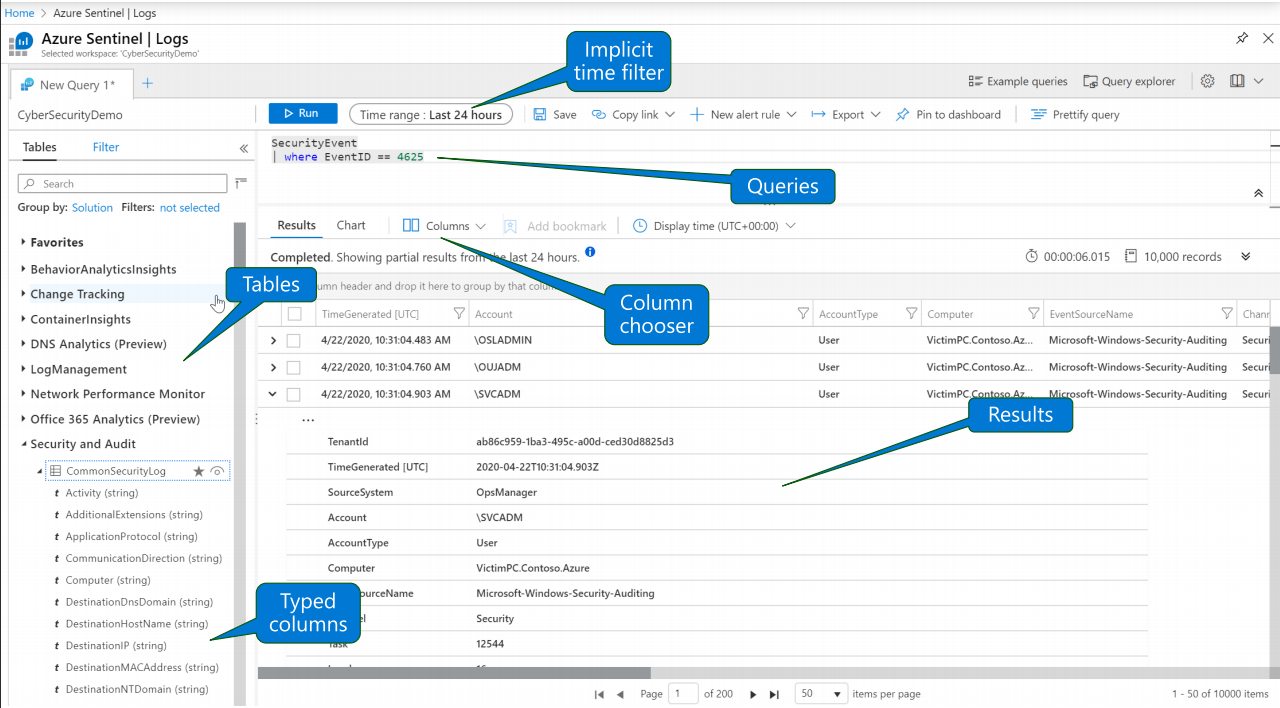Switch to the Chart tab
Image resolution: width=1280 pixels, height=708 pixels.
(x=351, y=226)
